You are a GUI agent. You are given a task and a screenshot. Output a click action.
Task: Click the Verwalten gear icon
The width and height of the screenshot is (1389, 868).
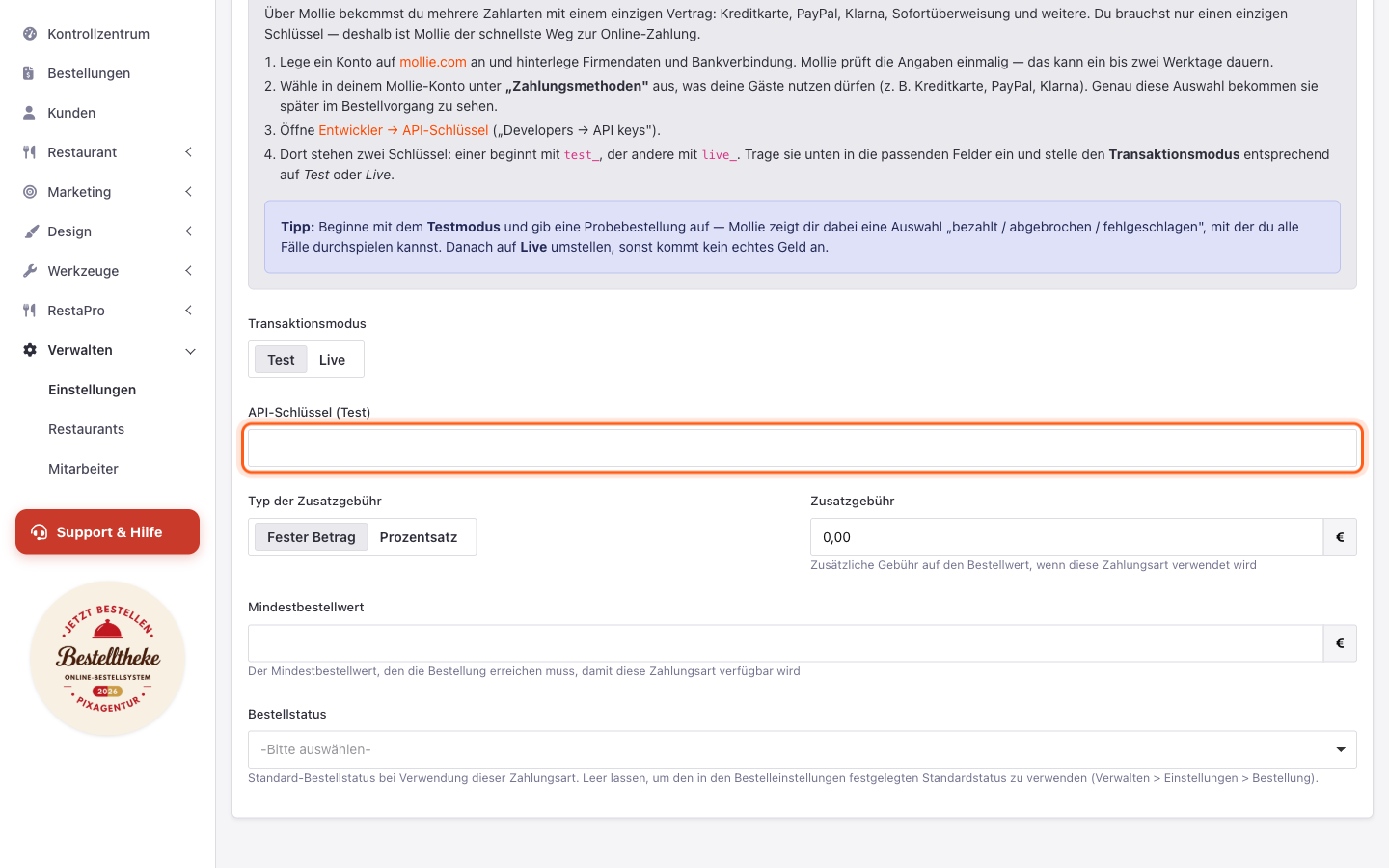pos(30,350)
